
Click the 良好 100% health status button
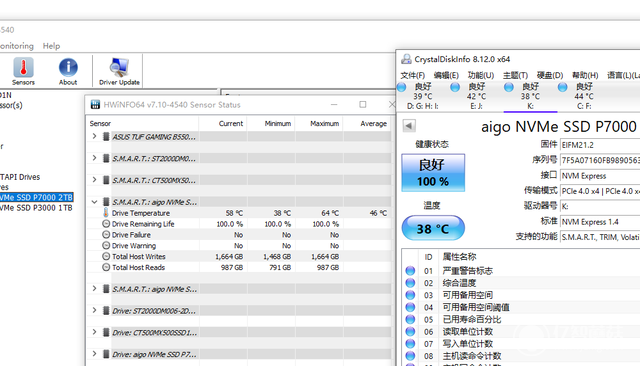(x=433, y=173)
